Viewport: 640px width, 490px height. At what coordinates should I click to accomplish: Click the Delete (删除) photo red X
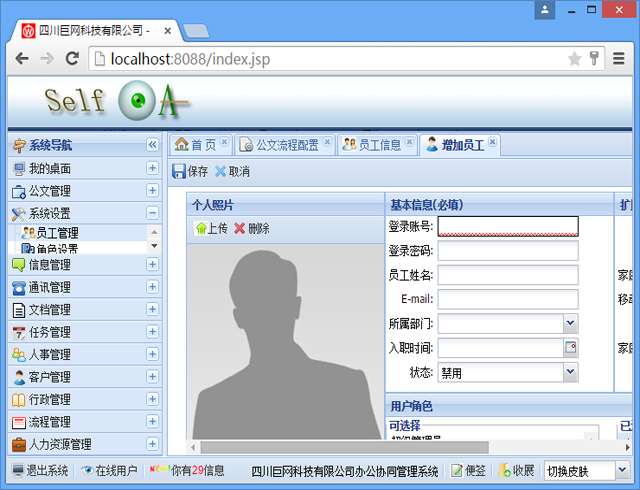click(x=240, y=228)
